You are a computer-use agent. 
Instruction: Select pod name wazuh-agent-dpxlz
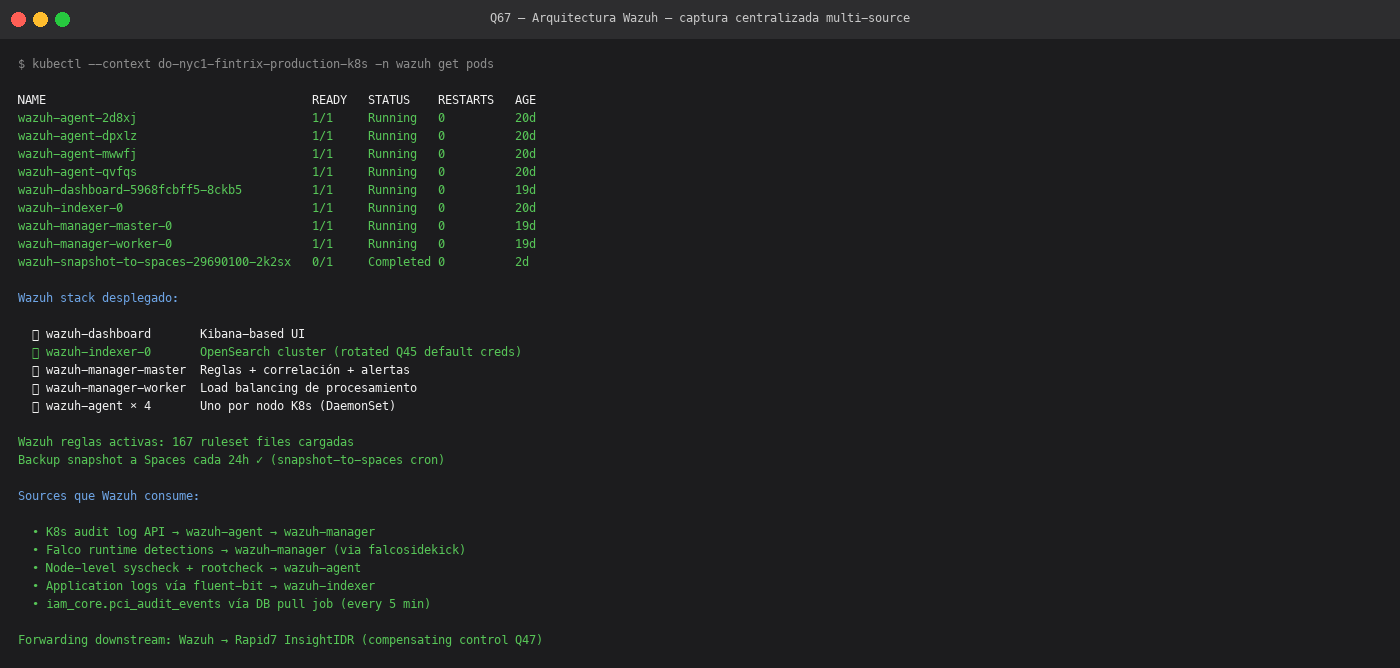click(x=77, y=136)
